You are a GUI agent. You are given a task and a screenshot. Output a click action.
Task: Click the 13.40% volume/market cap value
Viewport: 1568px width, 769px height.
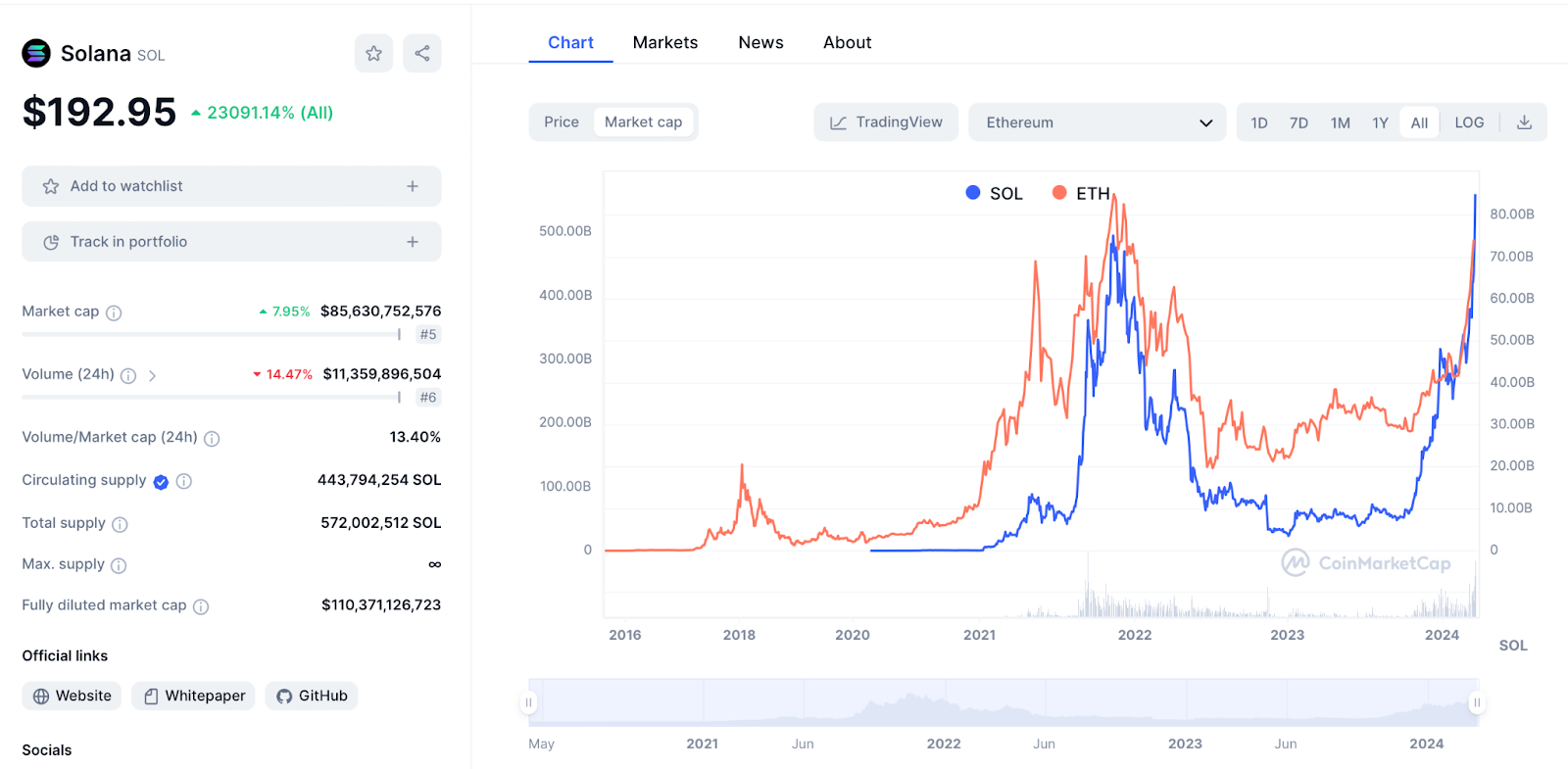pos(416,437)
